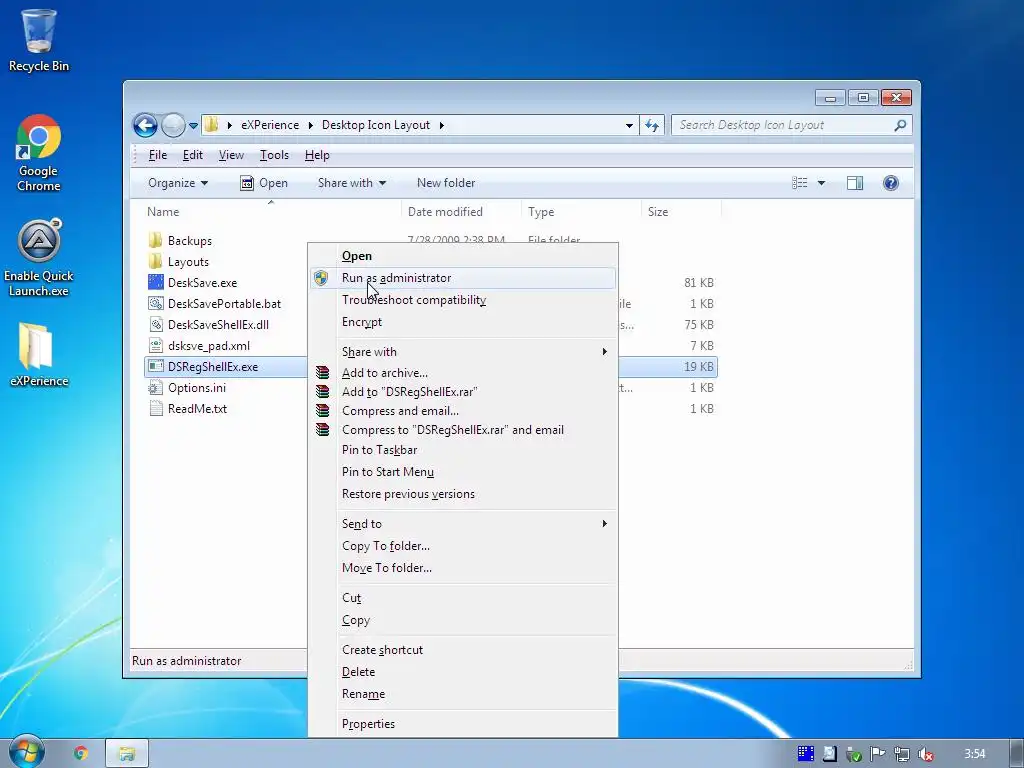Click New folder in the toolbar
The image size is (1024, 768).
tap(446, 184)
